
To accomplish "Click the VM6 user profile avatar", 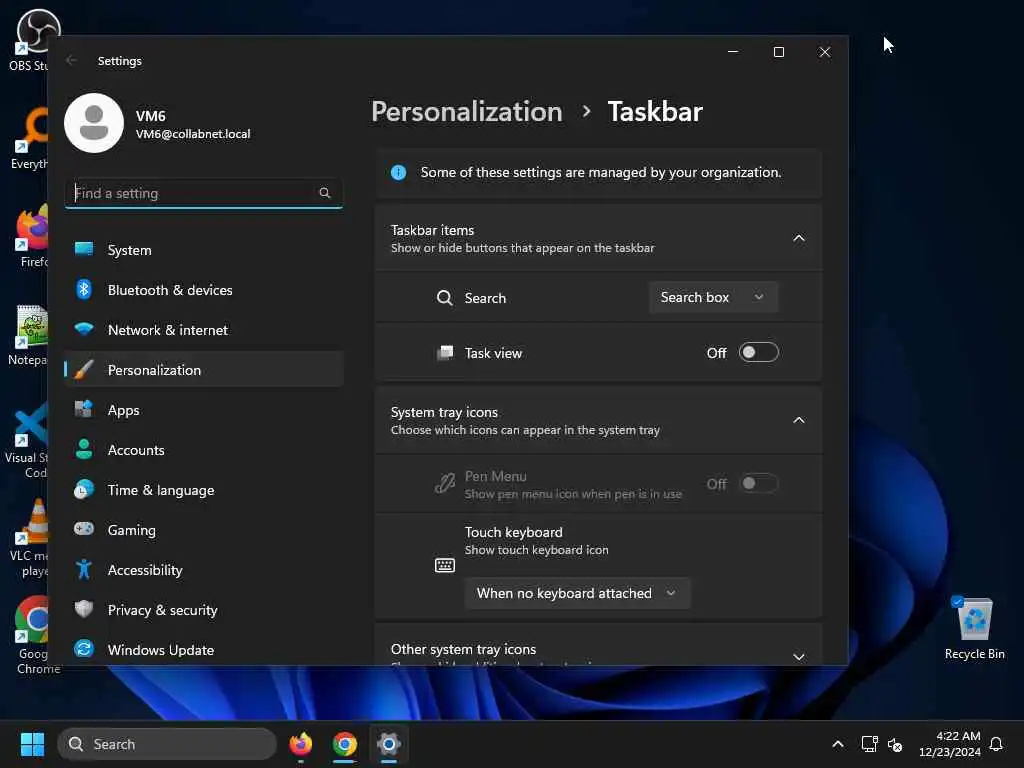I will tap(94, 123).
